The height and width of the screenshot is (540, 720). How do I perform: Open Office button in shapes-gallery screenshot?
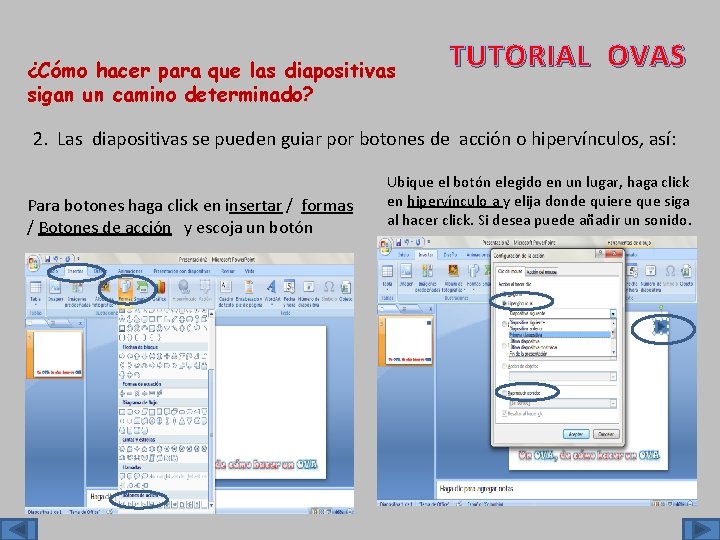tap(34, 263)
